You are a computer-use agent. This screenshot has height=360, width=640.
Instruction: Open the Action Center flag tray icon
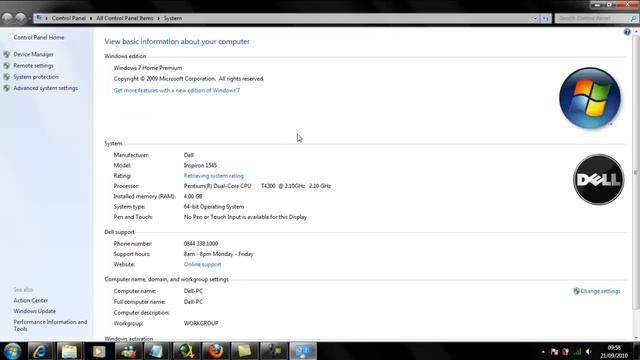554,351
